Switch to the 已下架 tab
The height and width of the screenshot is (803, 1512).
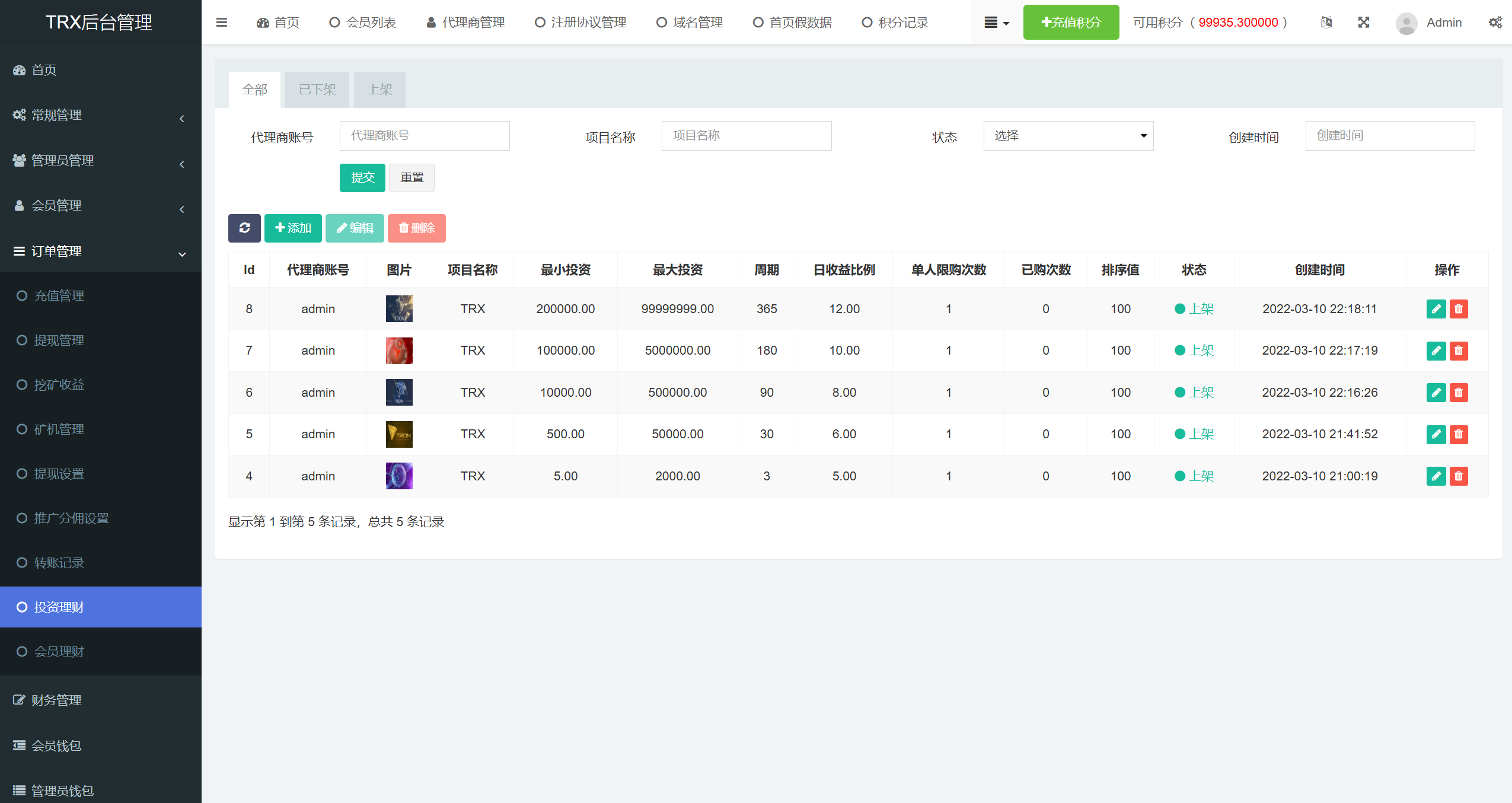(317, 90)
